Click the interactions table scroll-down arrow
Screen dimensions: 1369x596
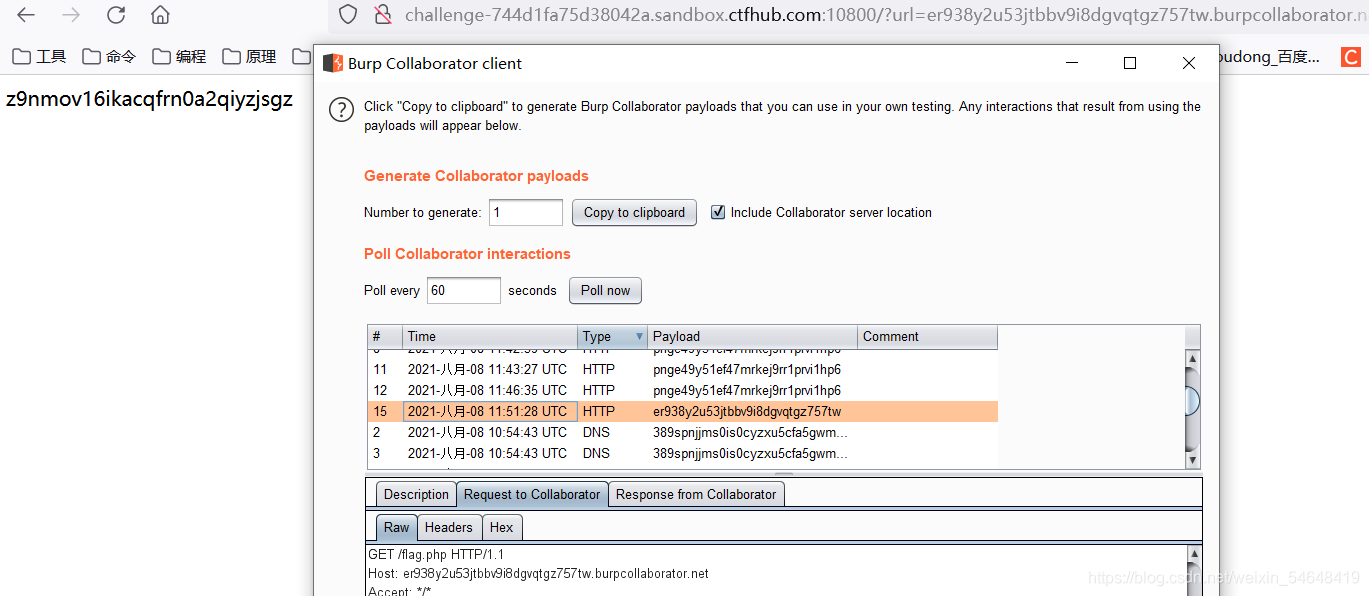point(1192,459)
